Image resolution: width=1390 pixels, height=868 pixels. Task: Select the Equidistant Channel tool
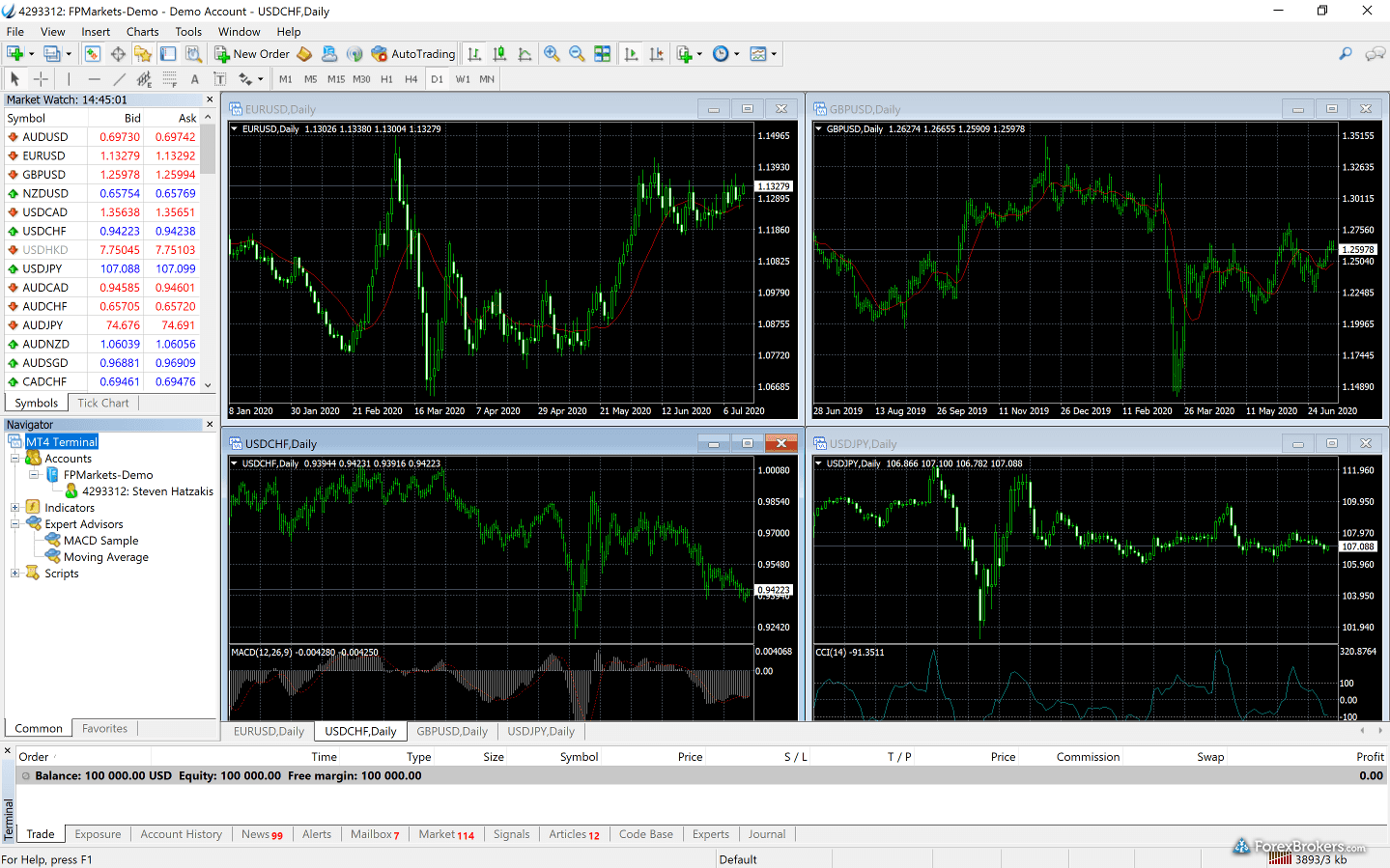coord(144,79)
